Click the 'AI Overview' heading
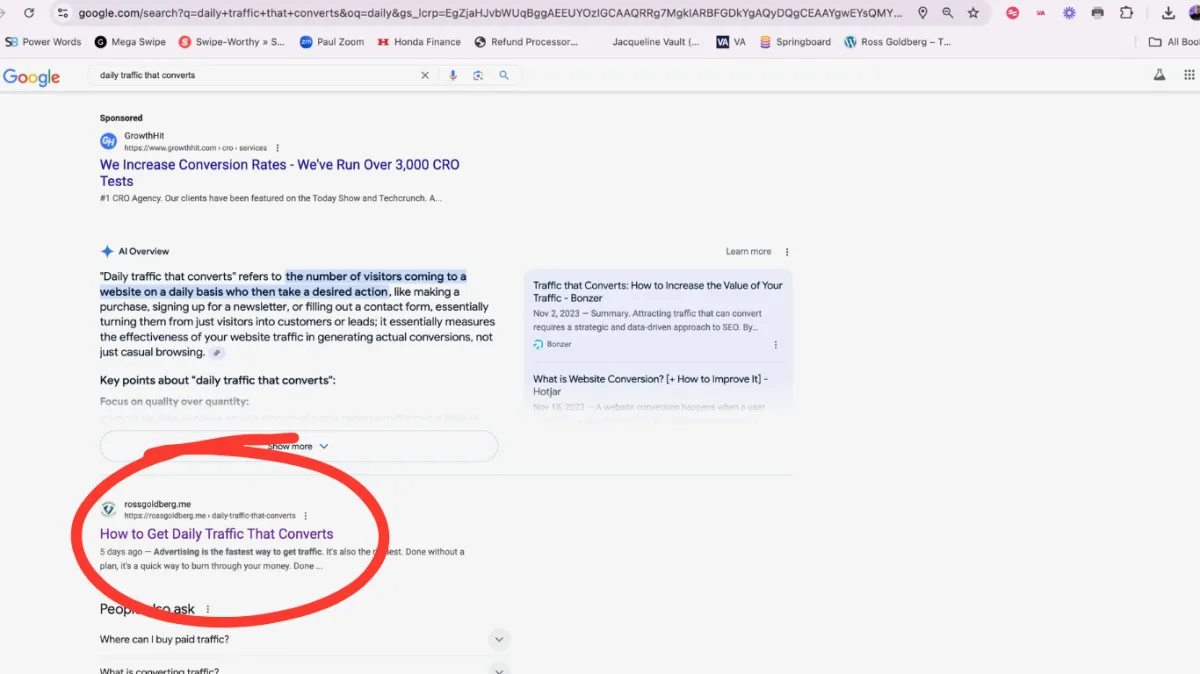 point(144,252)
